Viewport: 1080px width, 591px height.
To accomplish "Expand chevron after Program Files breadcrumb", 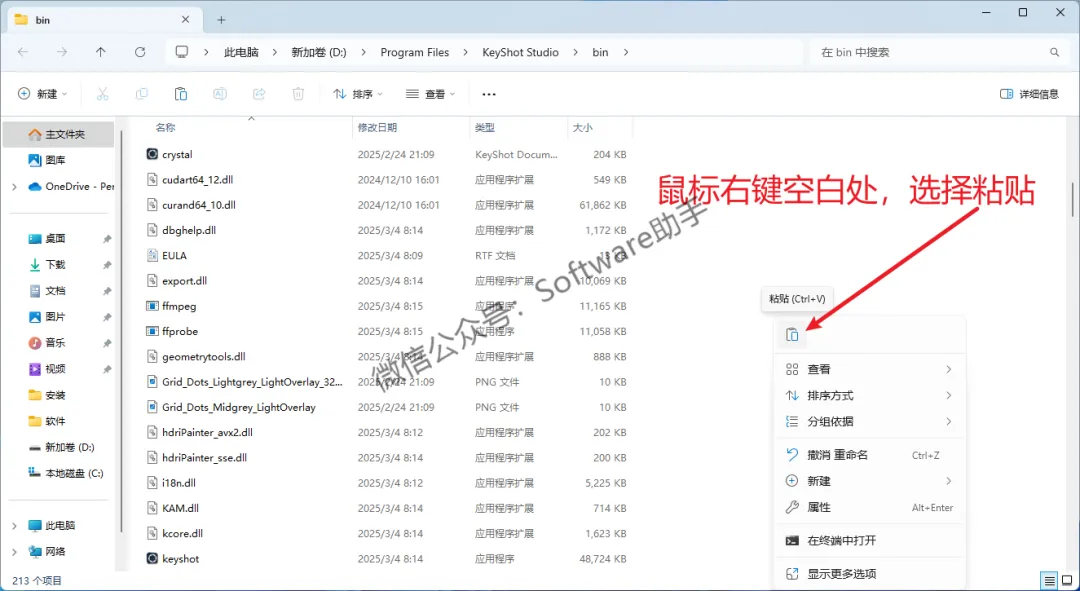I will 466,52.
